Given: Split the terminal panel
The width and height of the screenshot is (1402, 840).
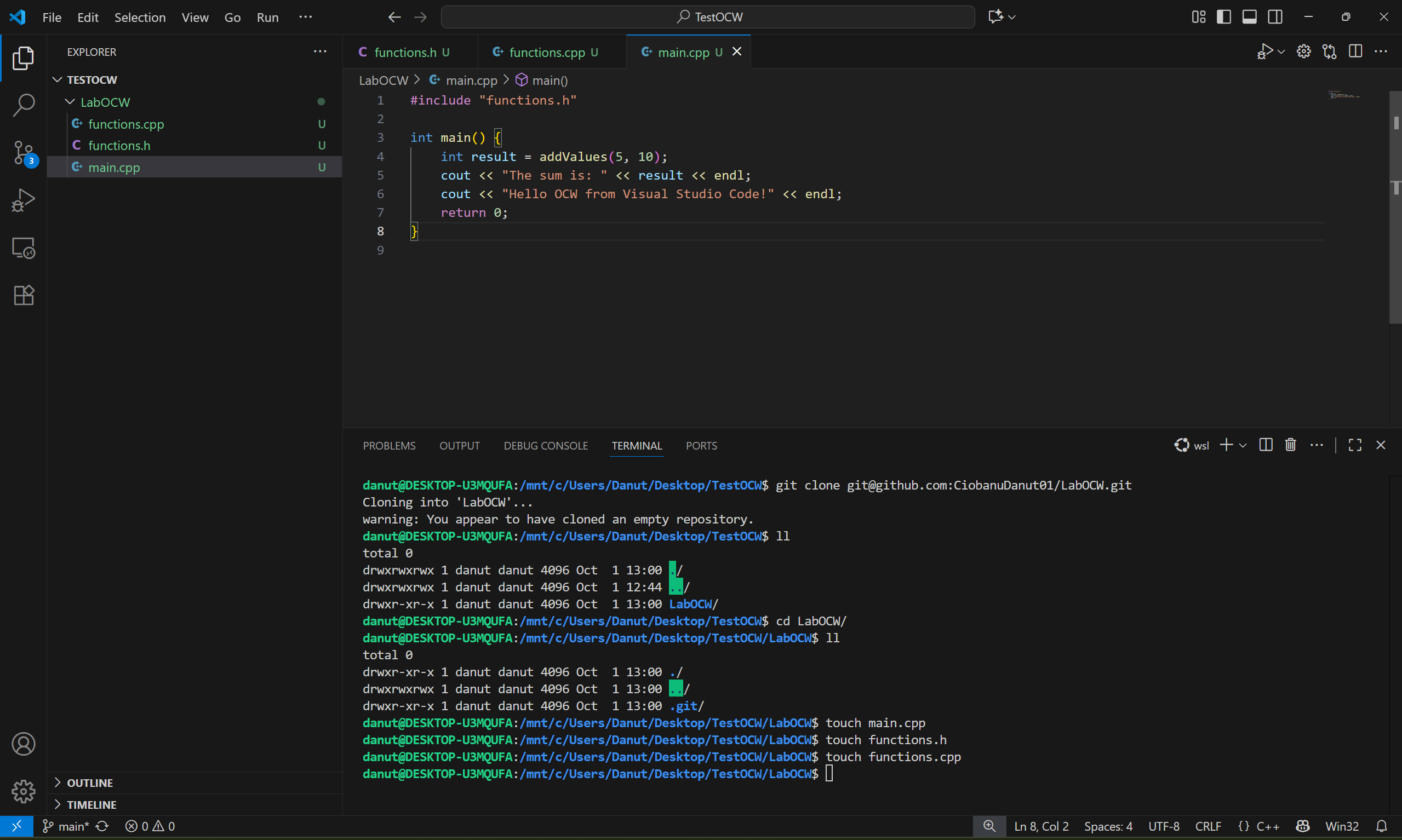Looking at the screenshot, I should point(1266,445).
